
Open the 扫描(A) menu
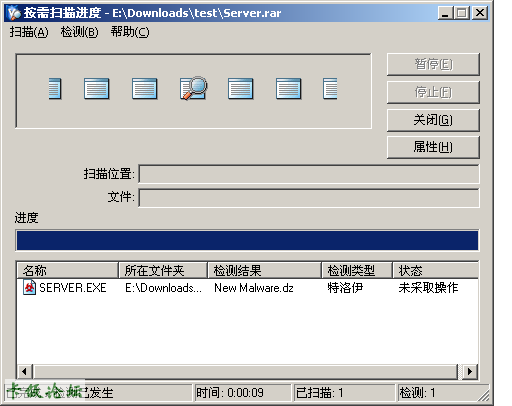click(x=29, y=32)
